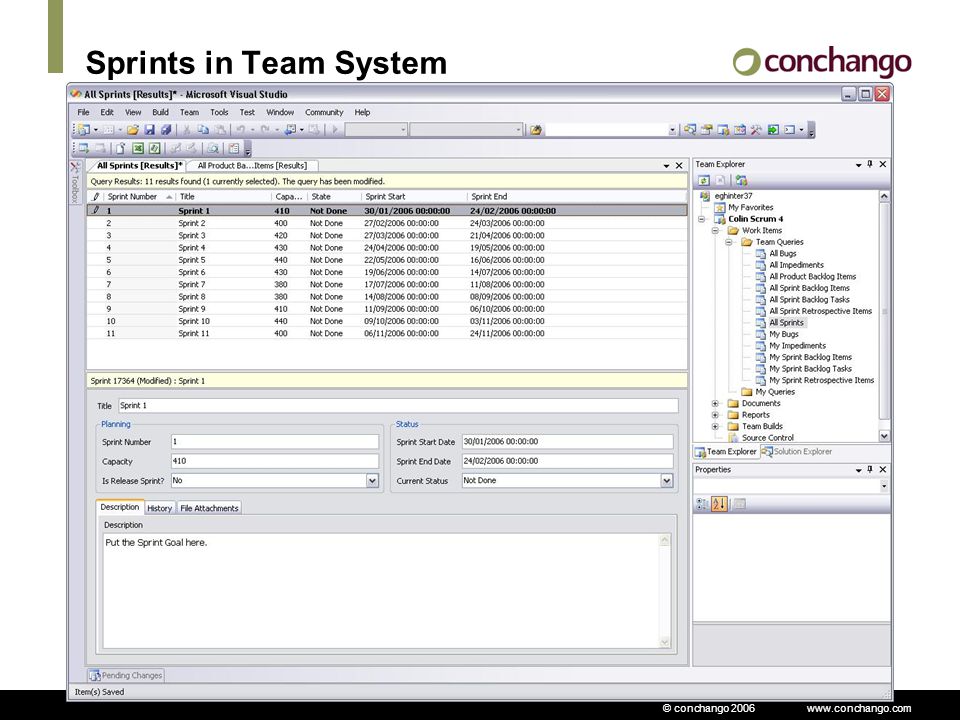Select the Sprint 5 row

point(387,260)
